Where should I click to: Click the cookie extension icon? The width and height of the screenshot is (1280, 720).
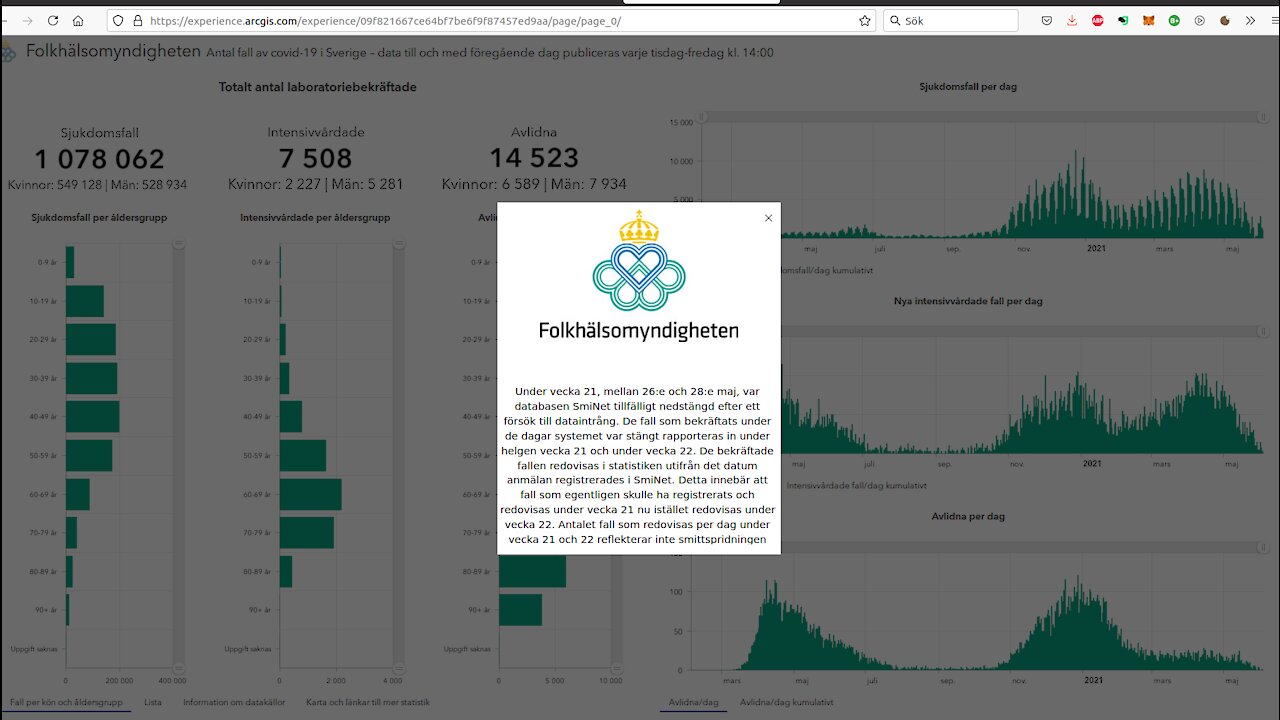[1225, 20]
